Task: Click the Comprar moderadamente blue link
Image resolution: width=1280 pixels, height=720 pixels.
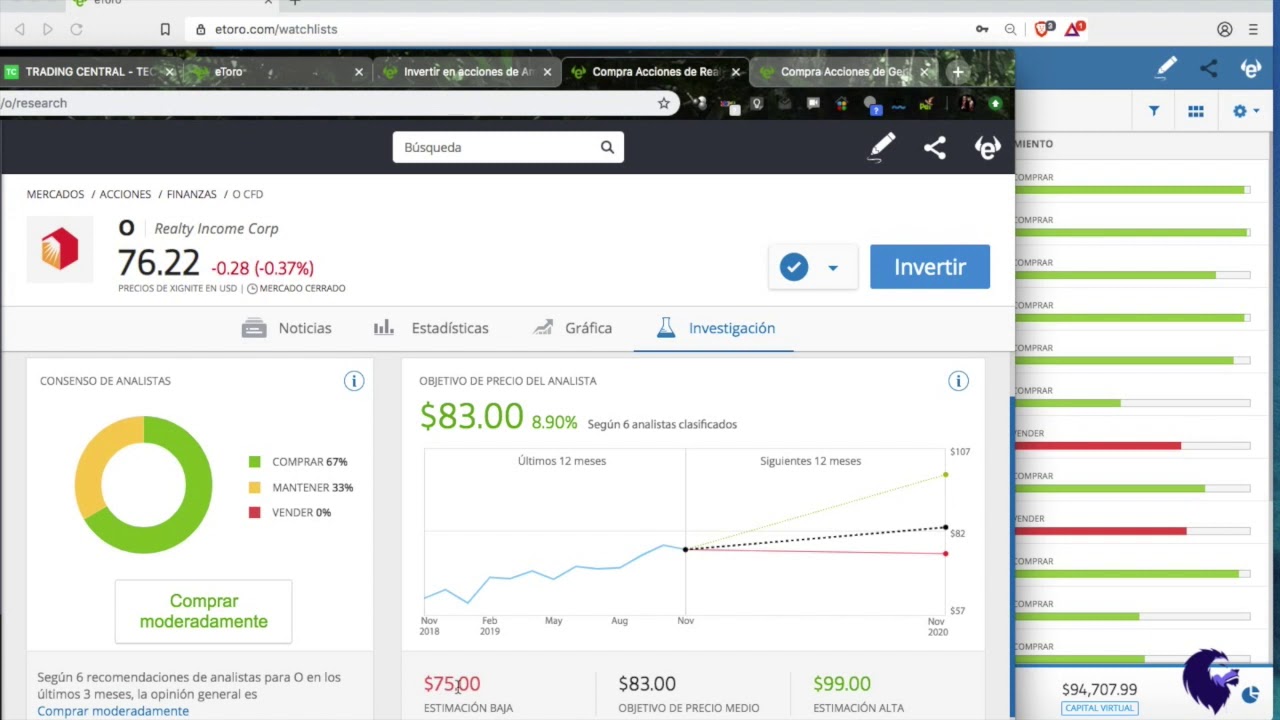Action: click(x=113, y=711)
